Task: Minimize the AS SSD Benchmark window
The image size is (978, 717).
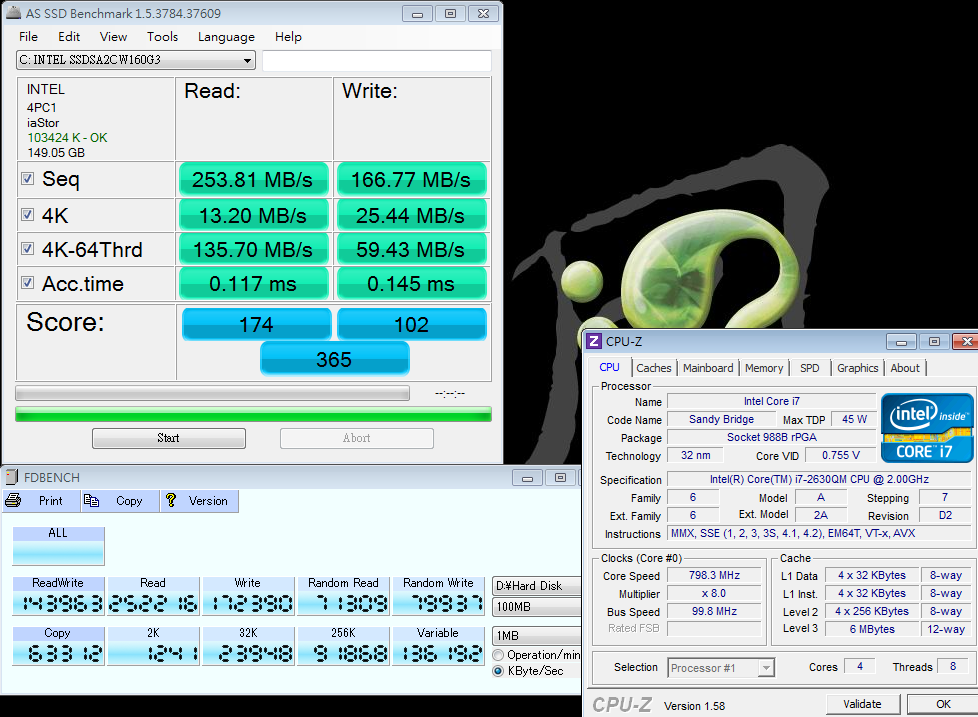Action: point(417,13)
